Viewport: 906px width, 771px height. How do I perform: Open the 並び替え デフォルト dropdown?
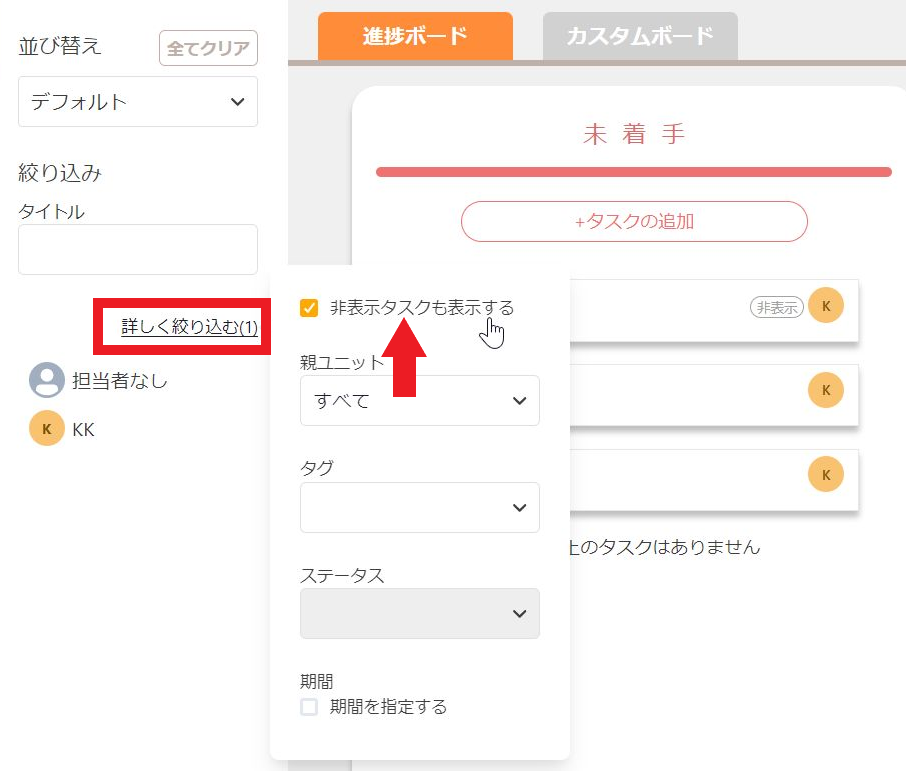pos(138,102)
